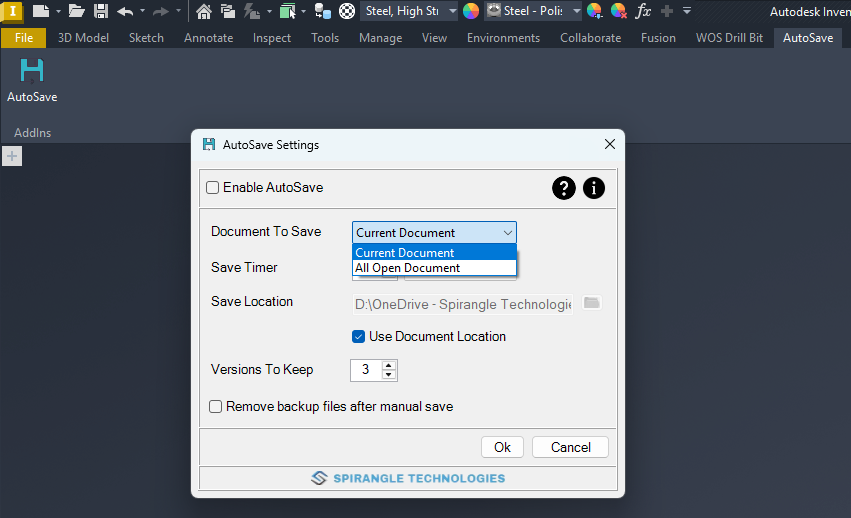Click the checkered sphere appearance icon
851x518 pixels.
click(x=347, y=11)
